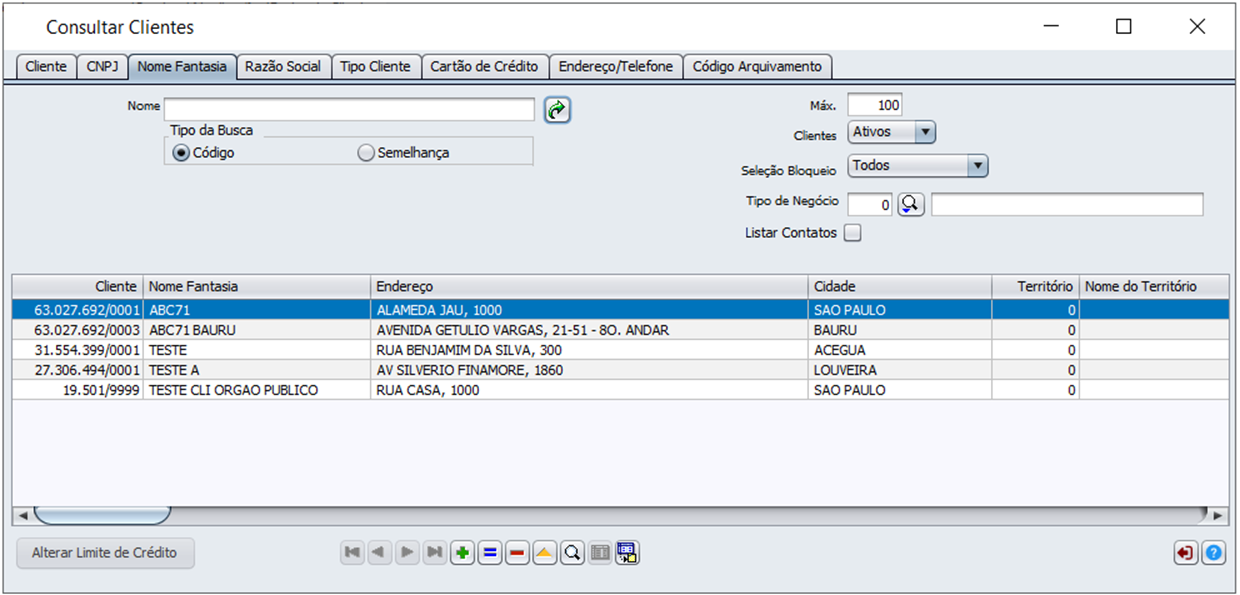This screenshot has height=595, width=1240.
Task: Add a new client with green plus
Action: (x=462, y=553)
